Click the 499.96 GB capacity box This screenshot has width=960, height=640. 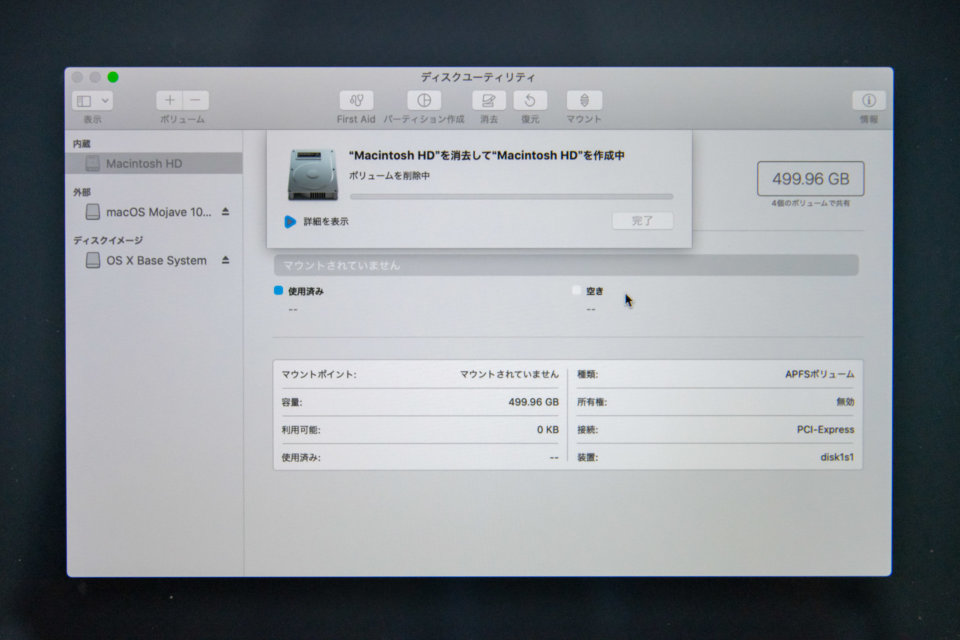pos(811,179)
